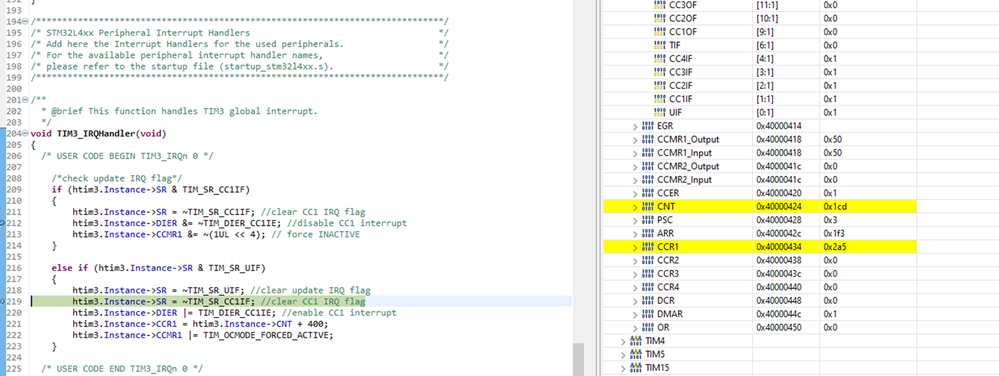Click the code editor vertical scrollbar thumb
Screen dimensions: 999x376
click(578, 359)
